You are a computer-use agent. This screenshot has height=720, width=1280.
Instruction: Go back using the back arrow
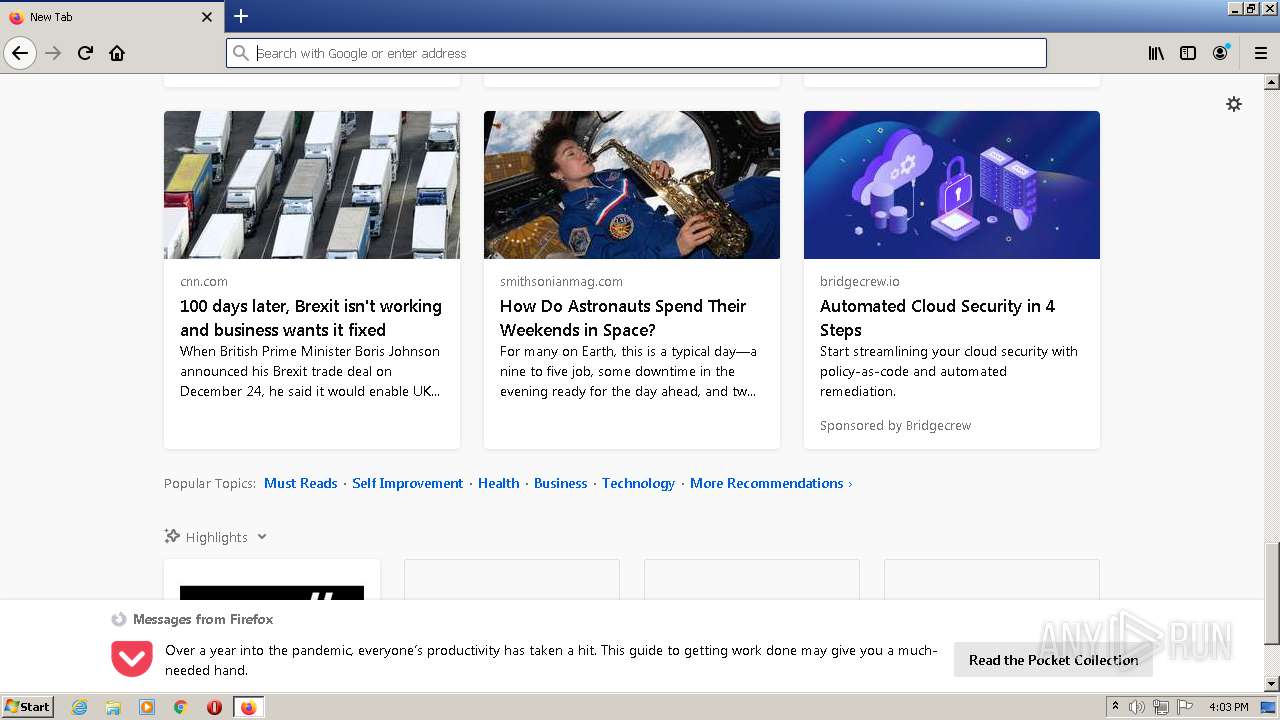tap(20, 53)
